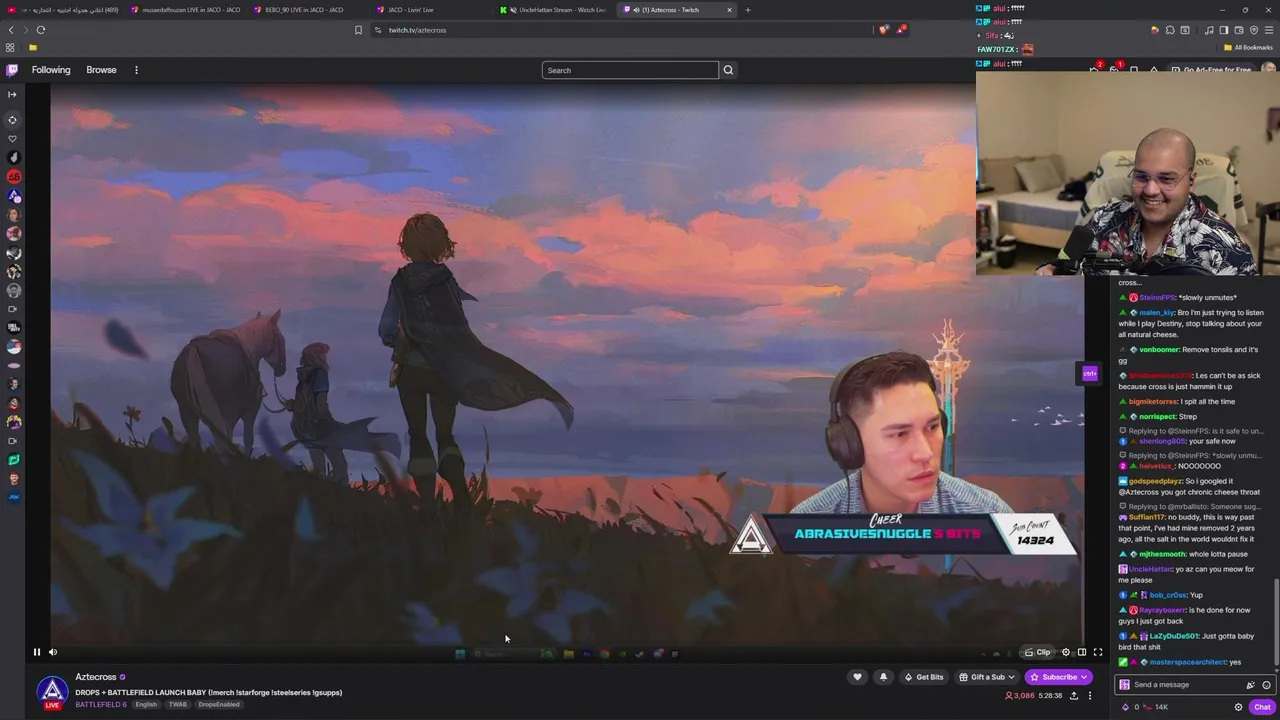Screen dimensions: 1280x720
Task: Toggle notifications bell for Aztecross
Action: 883,677
